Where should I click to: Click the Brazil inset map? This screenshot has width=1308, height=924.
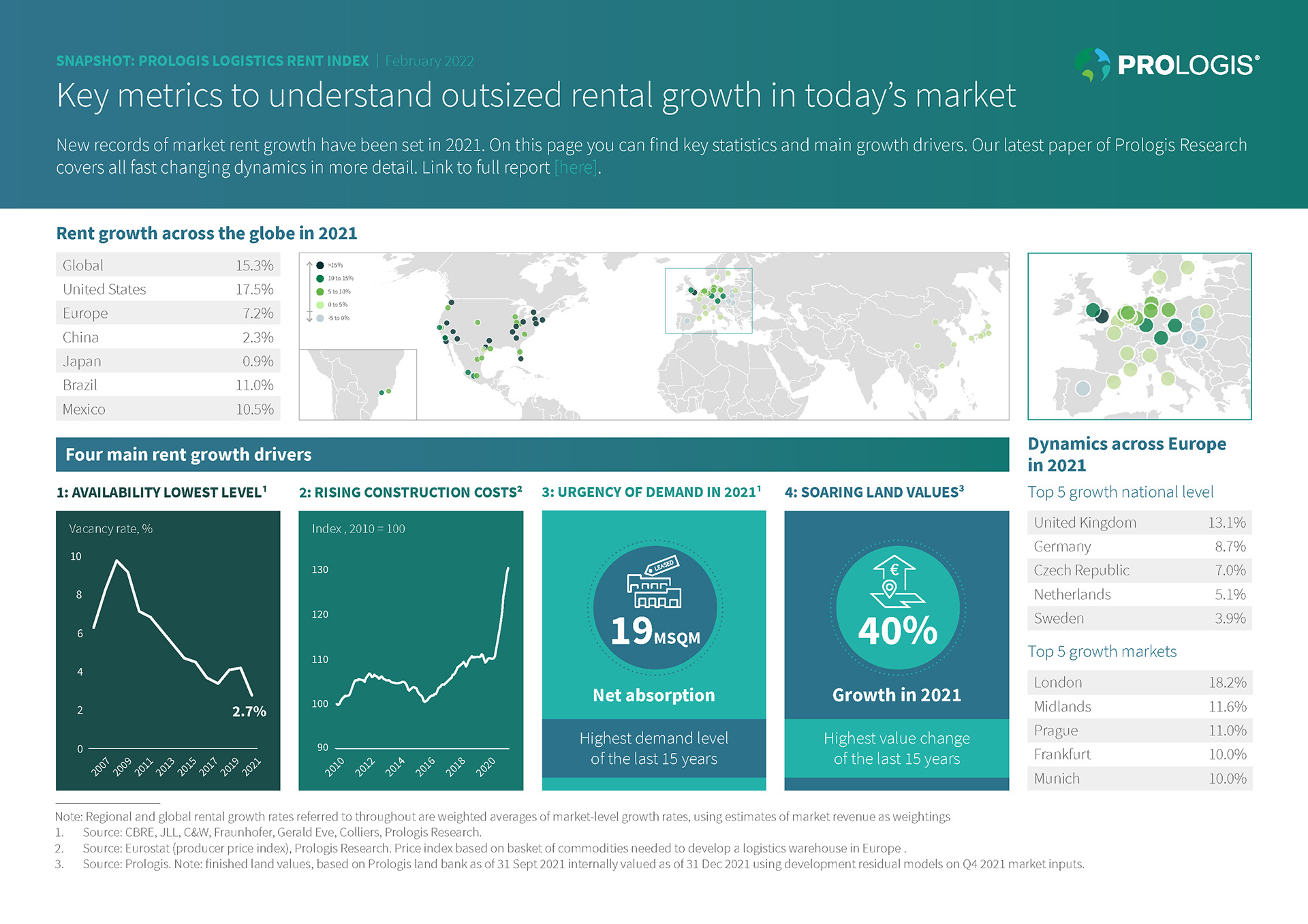(358, 384)
